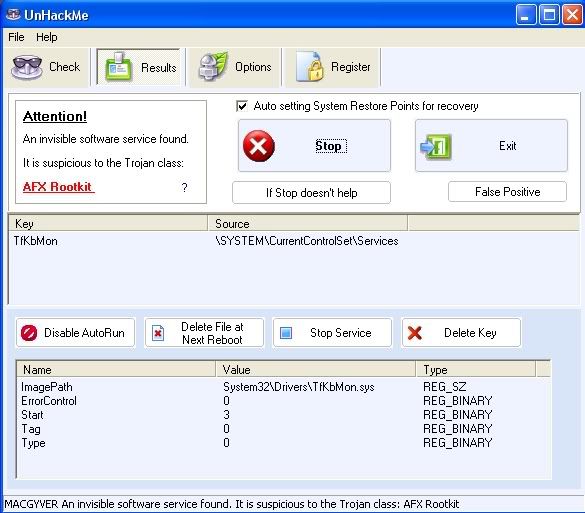Sort by the Key column header
This screenshot has width=585, height=513.
click(x=108, y=223)
